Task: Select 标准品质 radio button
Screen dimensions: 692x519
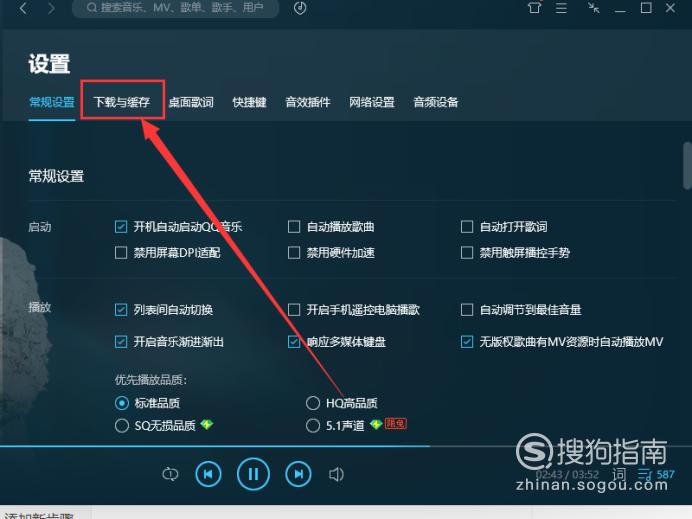Action: (x=122, y=403)
